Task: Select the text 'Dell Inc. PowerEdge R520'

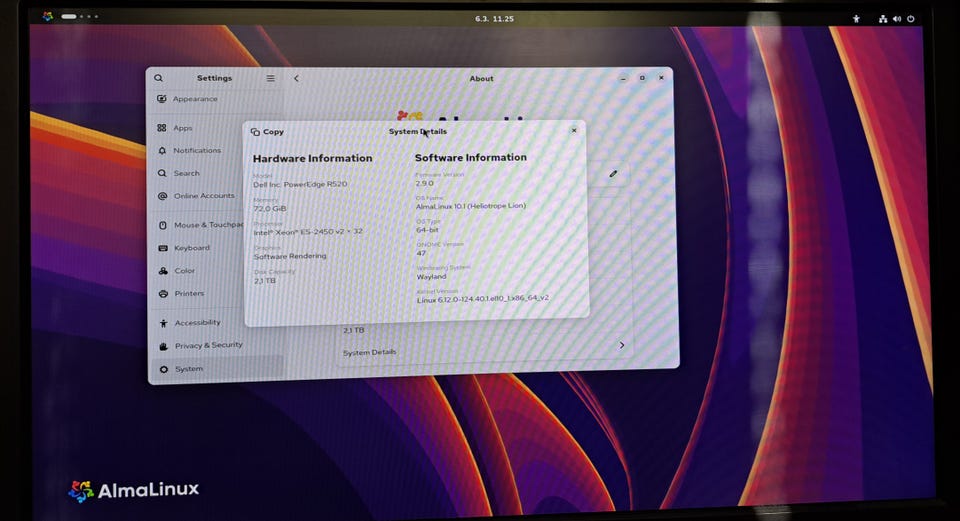Action: [300, 184]
